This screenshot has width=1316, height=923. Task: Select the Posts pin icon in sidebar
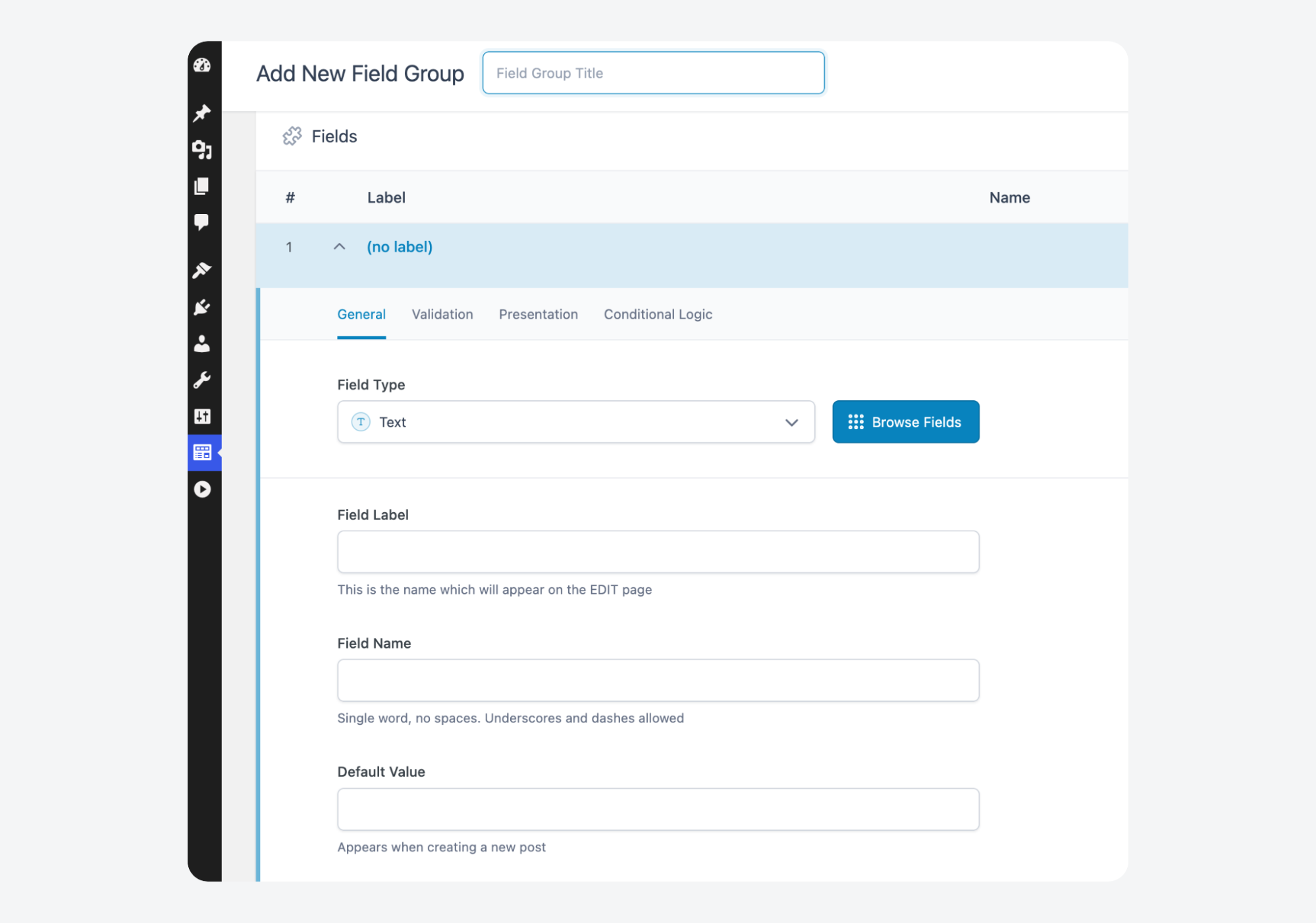203,113
